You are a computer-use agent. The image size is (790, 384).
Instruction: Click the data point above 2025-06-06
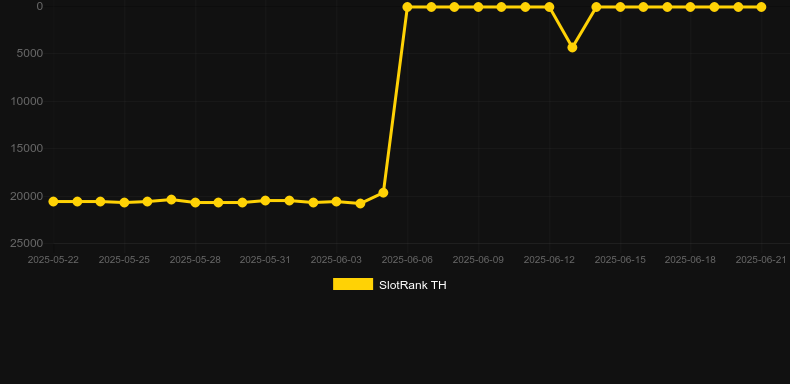point(407,7)
